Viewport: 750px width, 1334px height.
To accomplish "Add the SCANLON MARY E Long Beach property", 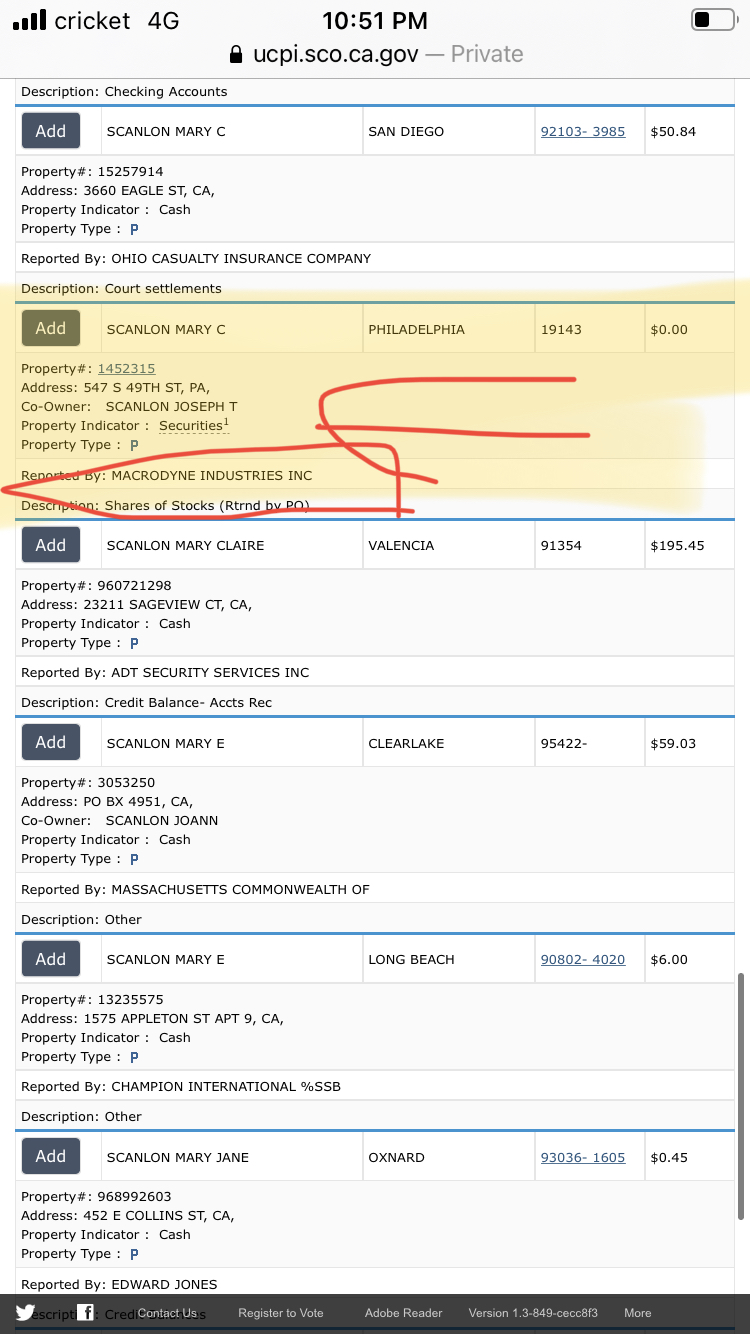I will [x=51, y=959].
